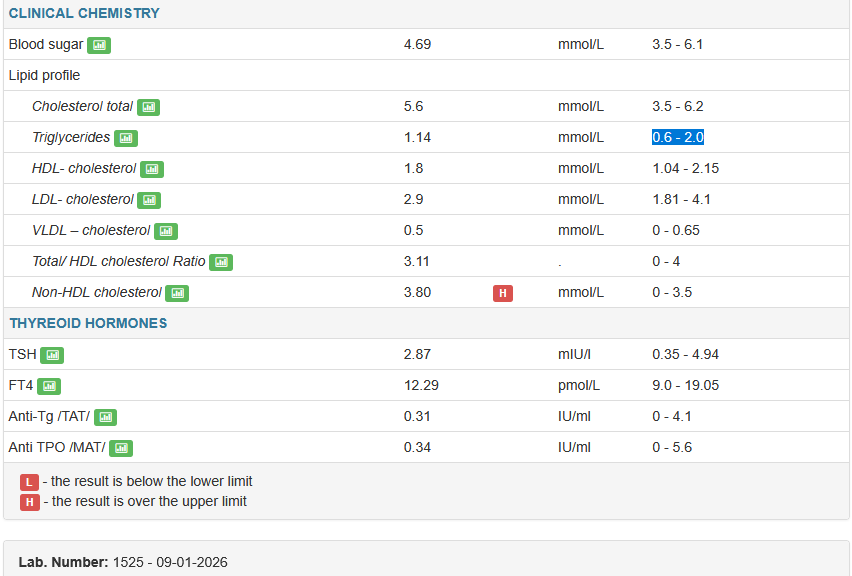Click the THYREOID HORMONES section header
The image size is (852, 576).
[x=88, y=324]
